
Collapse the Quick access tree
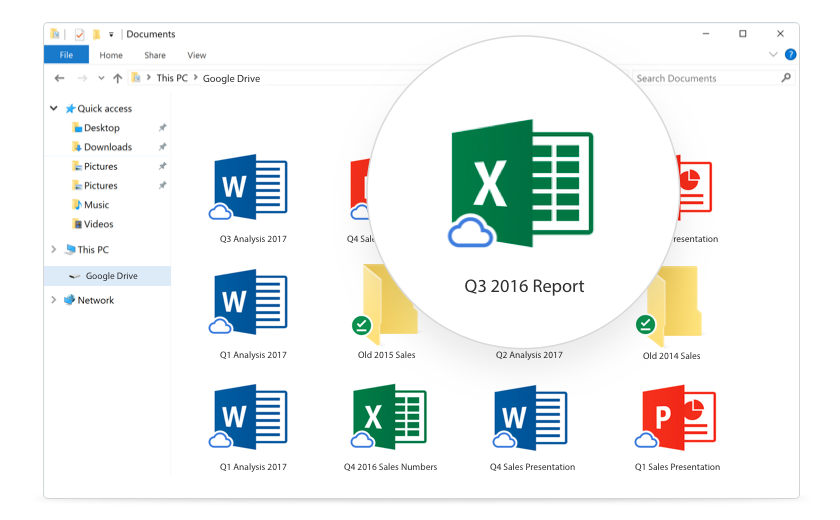point(54,108)
